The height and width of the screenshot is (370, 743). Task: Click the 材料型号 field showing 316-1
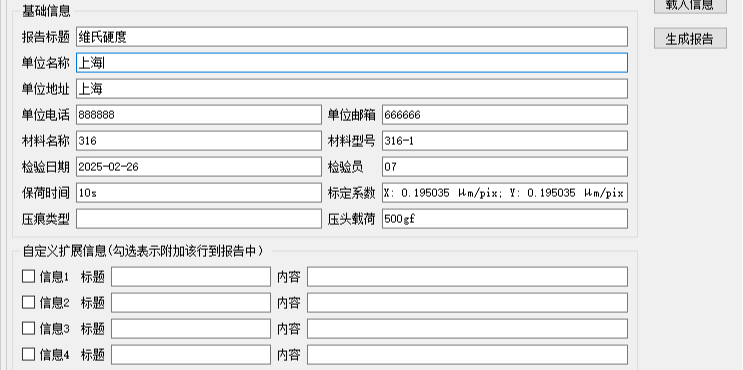[505, 141]
